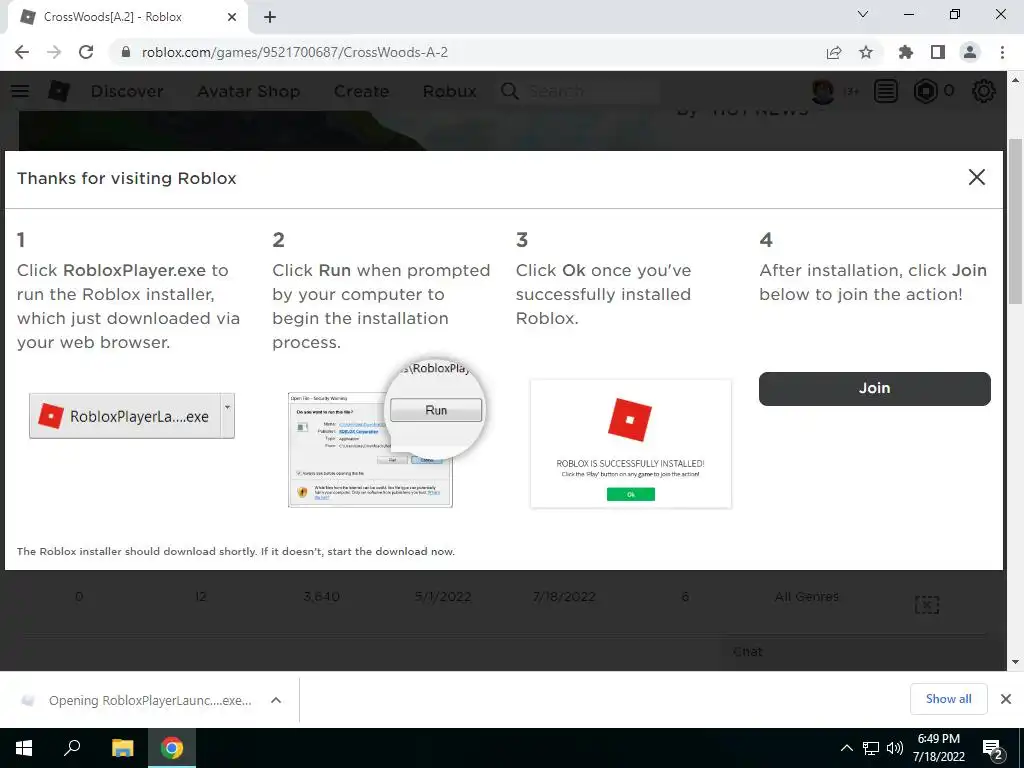Open the Robux balance icon
Screen dimensions: 1024x768
coord(925,91)
